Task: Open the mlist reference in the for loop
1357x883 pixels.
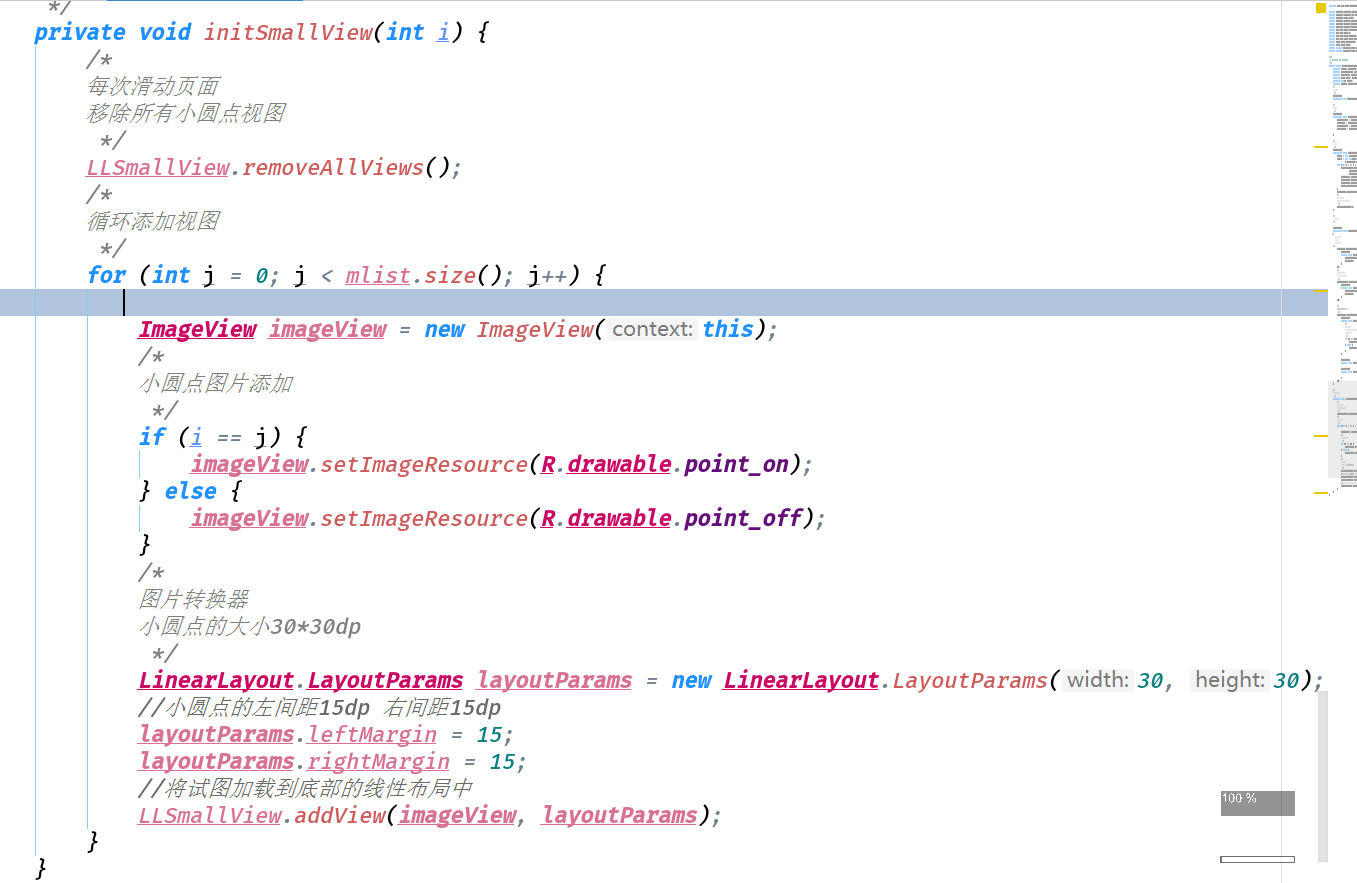Action: pos(377,275)
